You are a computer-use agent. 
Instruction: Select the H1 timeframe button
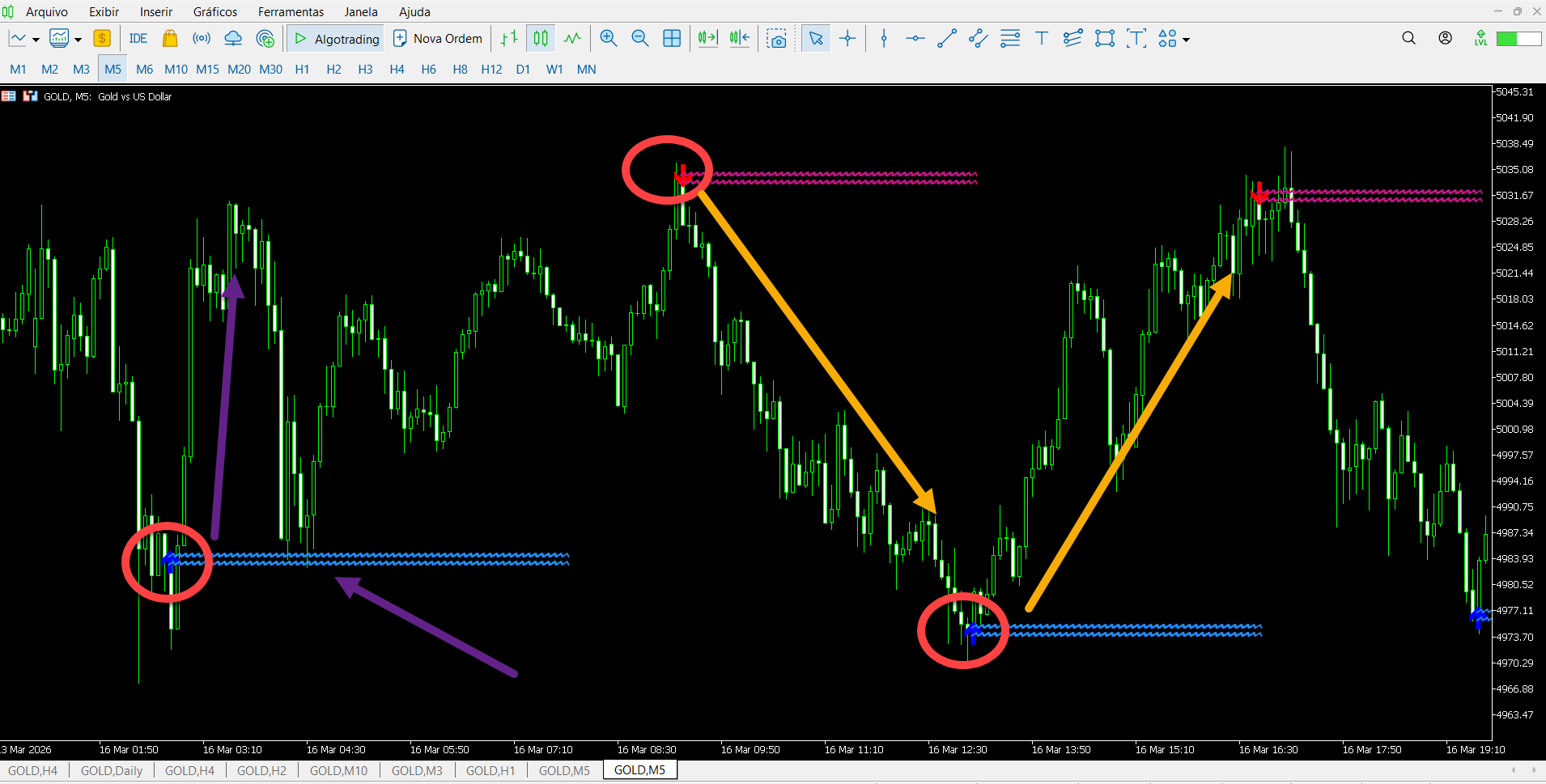point(302,70)
